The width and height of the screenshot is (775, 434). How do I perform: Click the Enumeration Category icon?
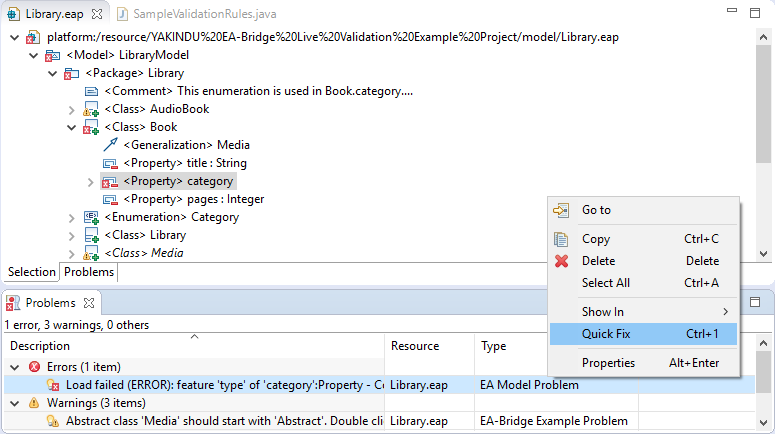tap(91, 217)
